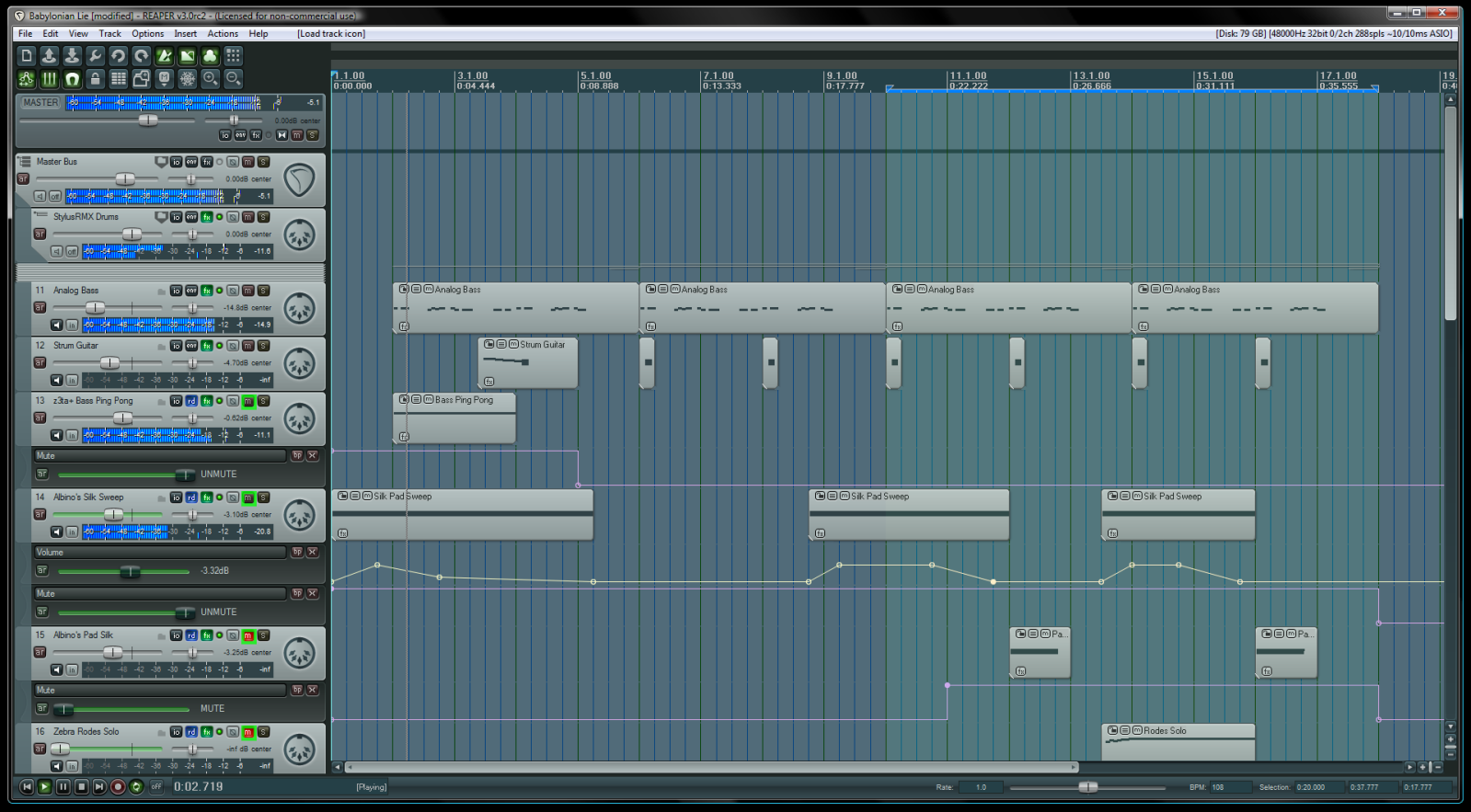Viewport: 1471px width, 812px height.
Task: Open the Actions menu
Action: [223, 34]
